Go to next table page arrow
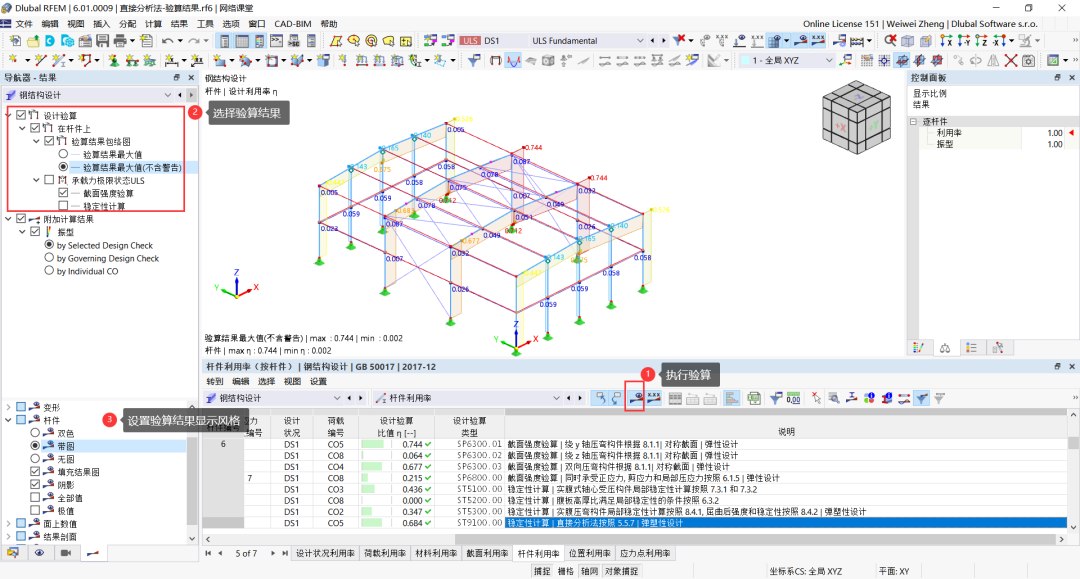The height and width of the screenshot is (579, 1080). 273,553
